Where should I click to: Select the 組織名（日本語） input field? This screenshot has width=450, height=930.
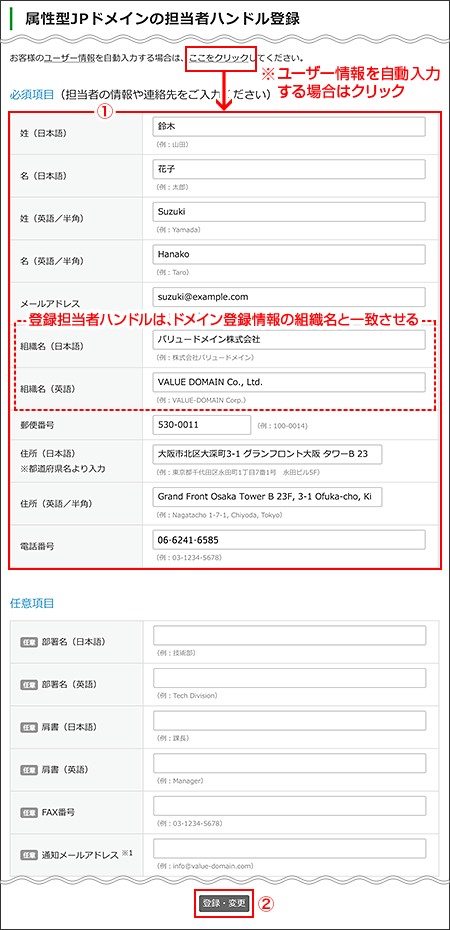289,340
